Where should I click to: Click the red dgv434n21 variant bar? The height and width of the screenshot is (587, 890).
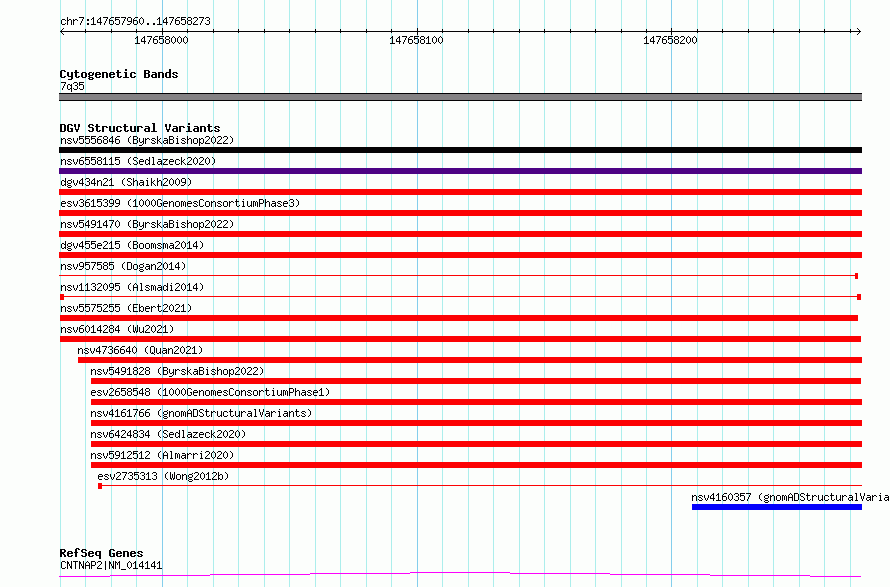coord(460,192)
